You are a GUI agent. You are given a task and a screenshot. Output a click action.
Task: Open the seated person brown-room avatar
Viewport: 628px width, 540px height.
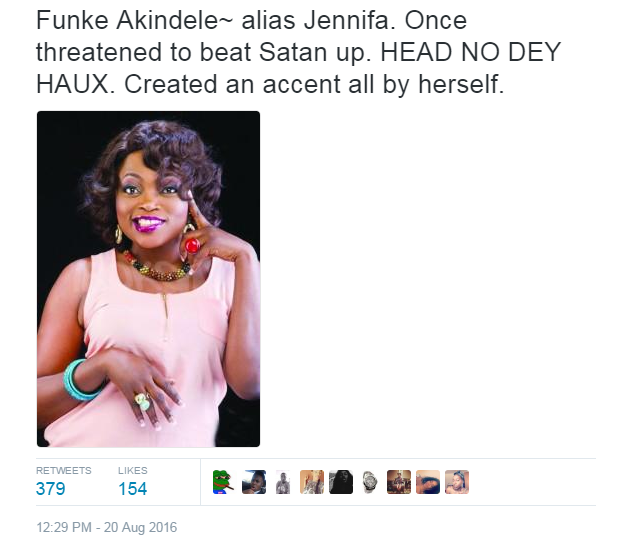coord(399,482)
